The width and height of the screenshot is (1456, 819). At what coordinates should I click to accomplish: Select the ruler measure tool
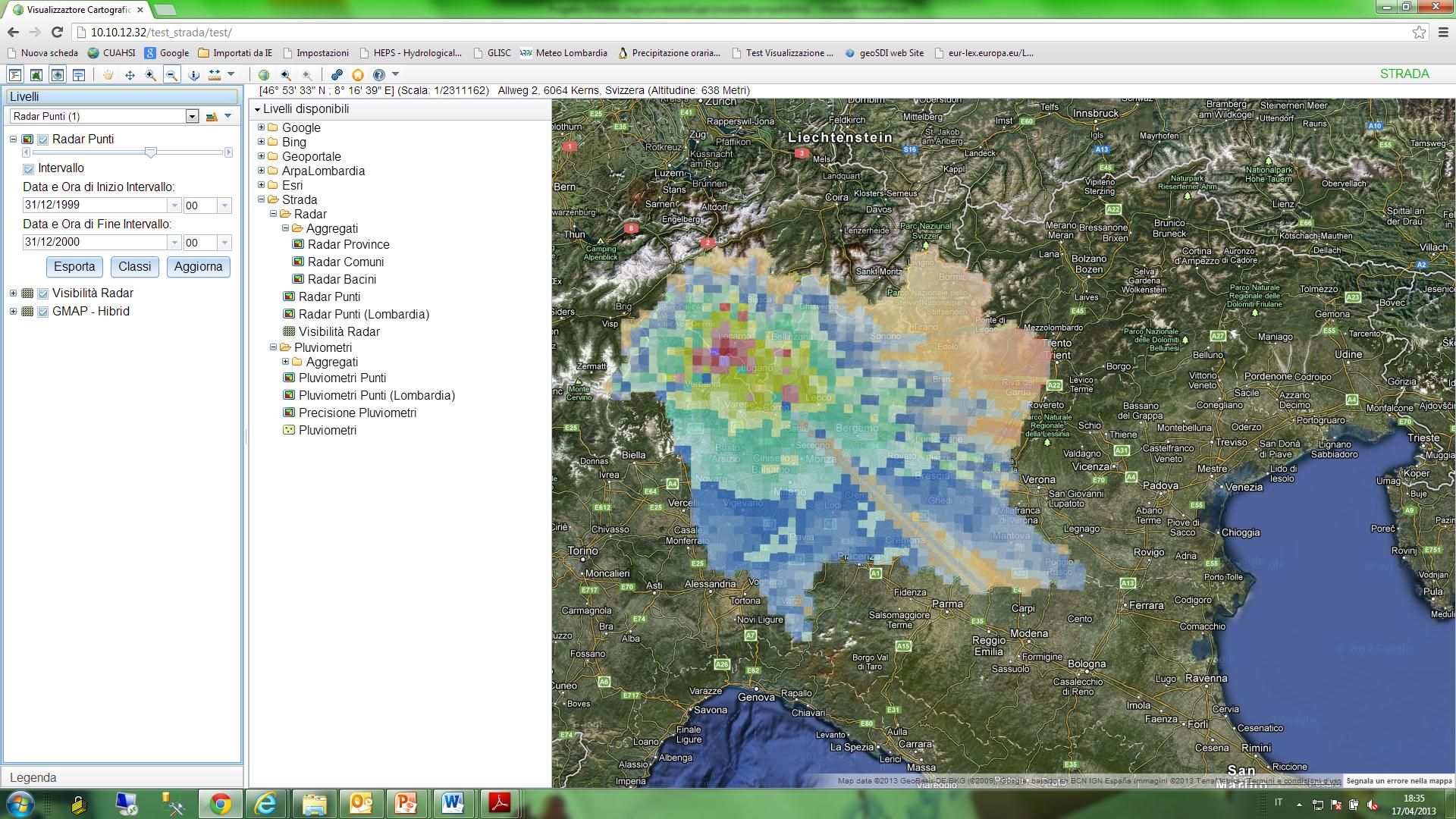click(215, 74)
